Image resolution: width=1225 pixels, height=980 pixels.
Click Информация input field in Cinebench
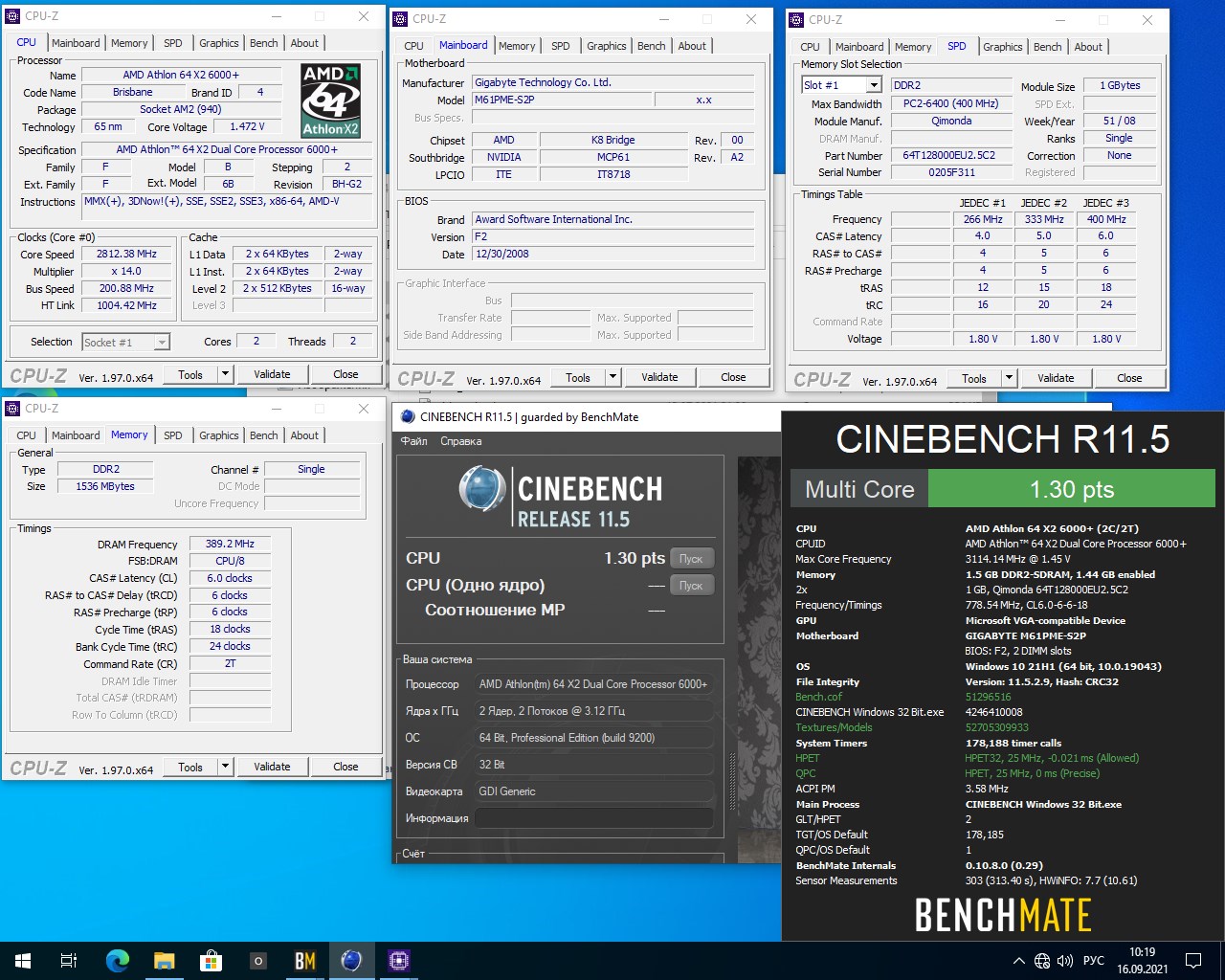594,818
